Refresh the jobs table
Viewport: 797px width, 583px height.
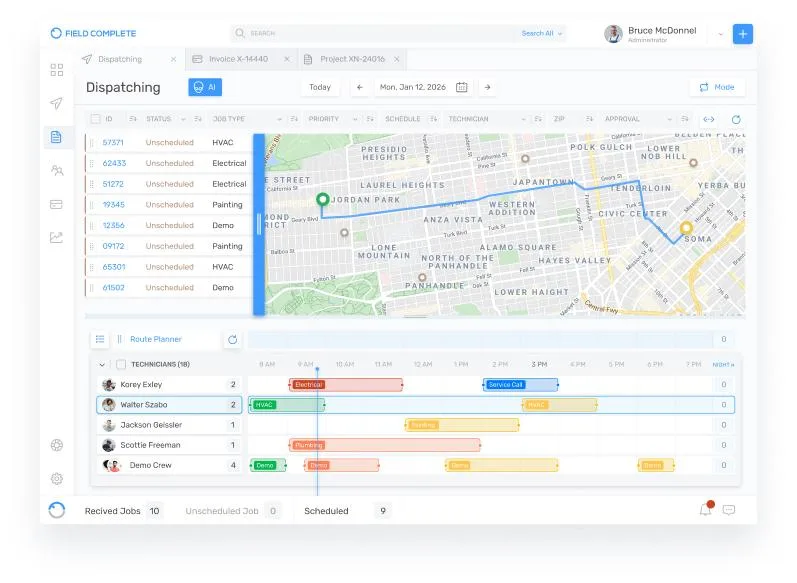[x=736, y=119]
